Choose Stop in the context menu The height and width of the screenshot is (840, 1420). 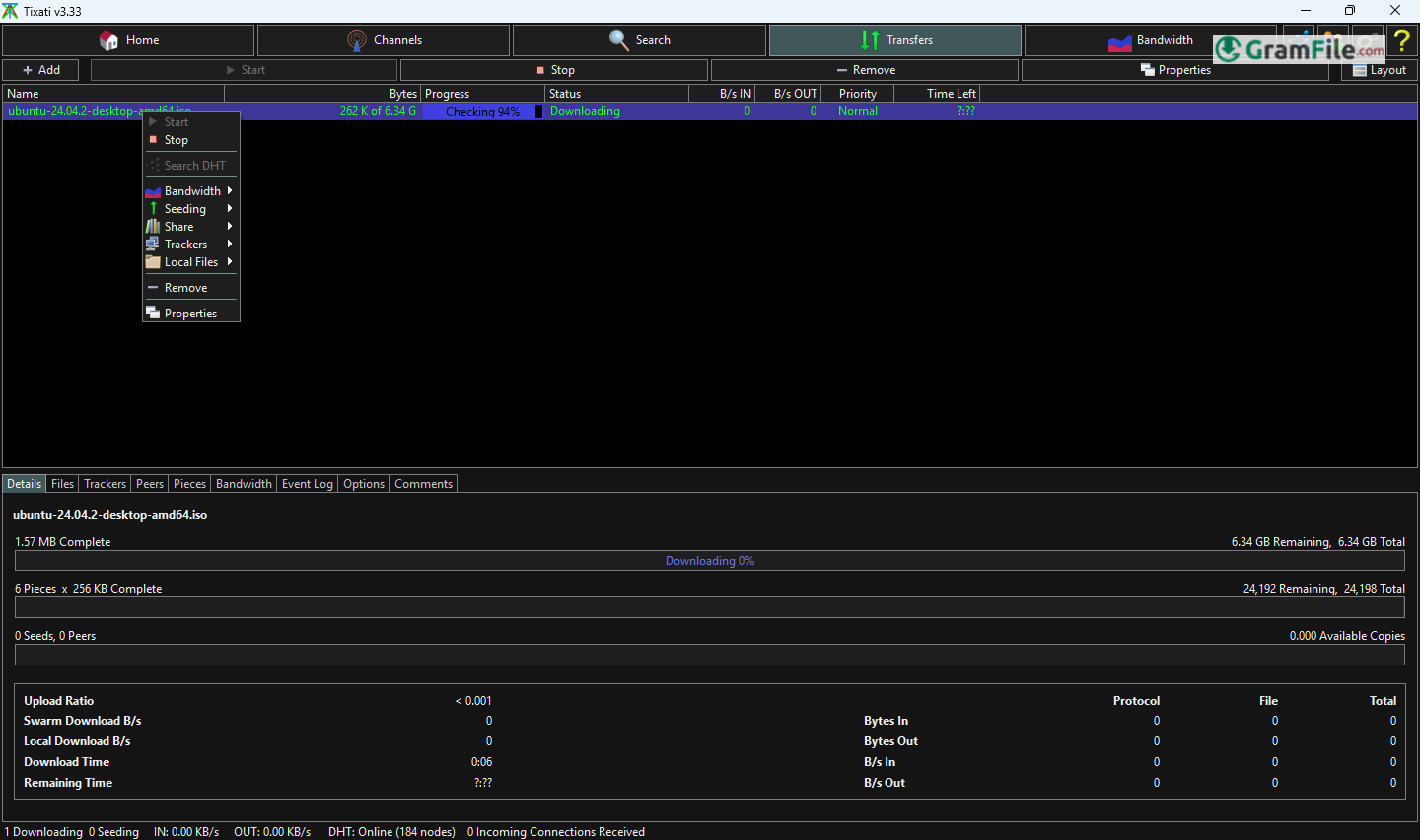click(191, 140)
